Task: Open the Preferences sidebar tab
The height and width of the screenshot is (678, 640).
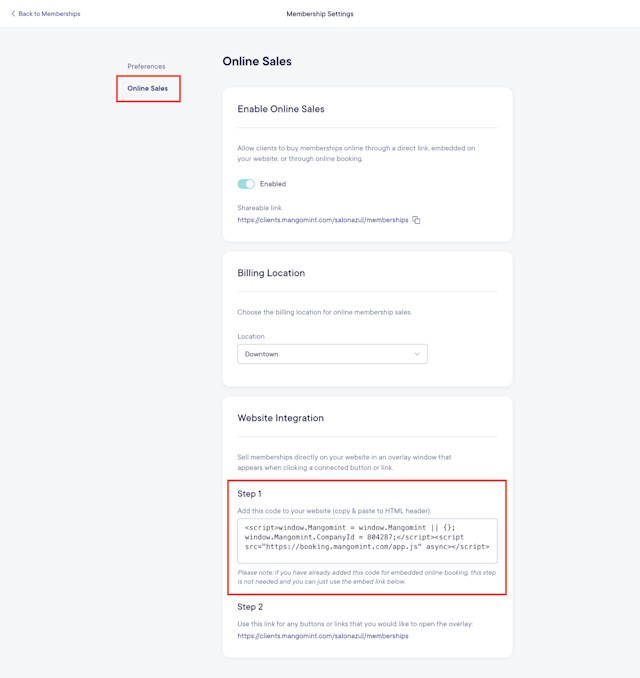Action: pos(146,66)
